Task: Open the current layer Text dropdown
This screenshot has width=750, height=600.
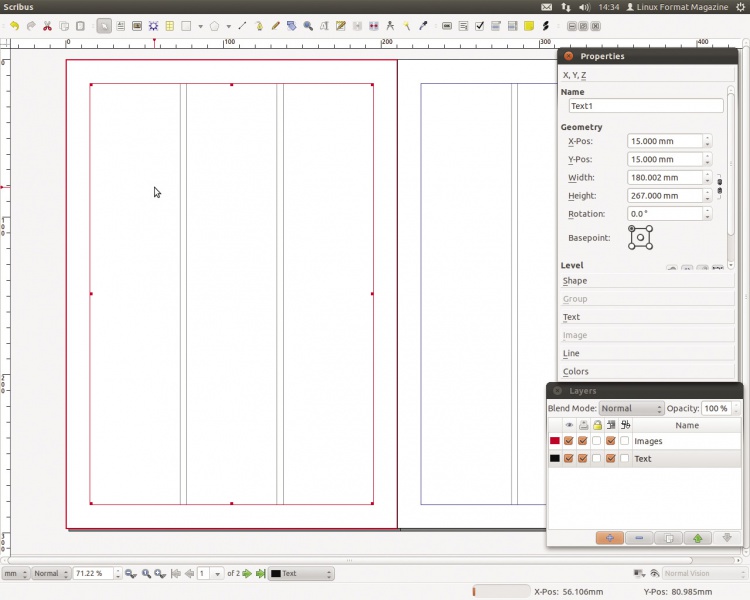Action: point(301,573)
